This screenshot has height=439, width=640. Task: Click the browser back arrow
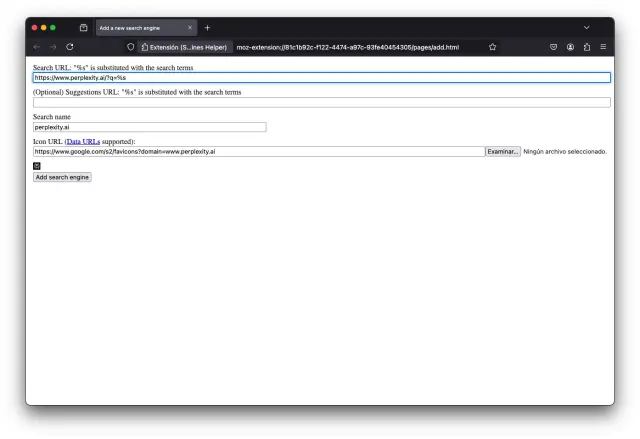click(x=37, y=47)
